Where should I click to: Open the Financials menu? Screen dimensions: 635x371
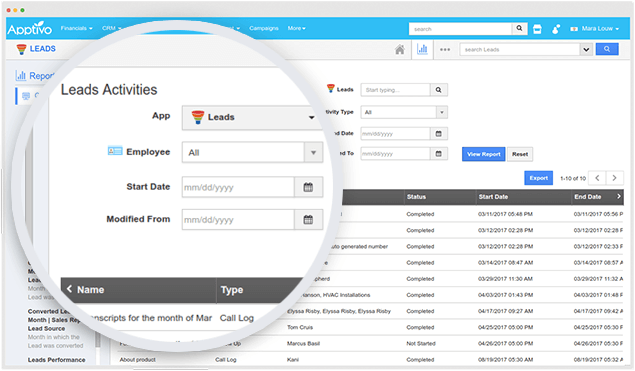coord(77,28)
